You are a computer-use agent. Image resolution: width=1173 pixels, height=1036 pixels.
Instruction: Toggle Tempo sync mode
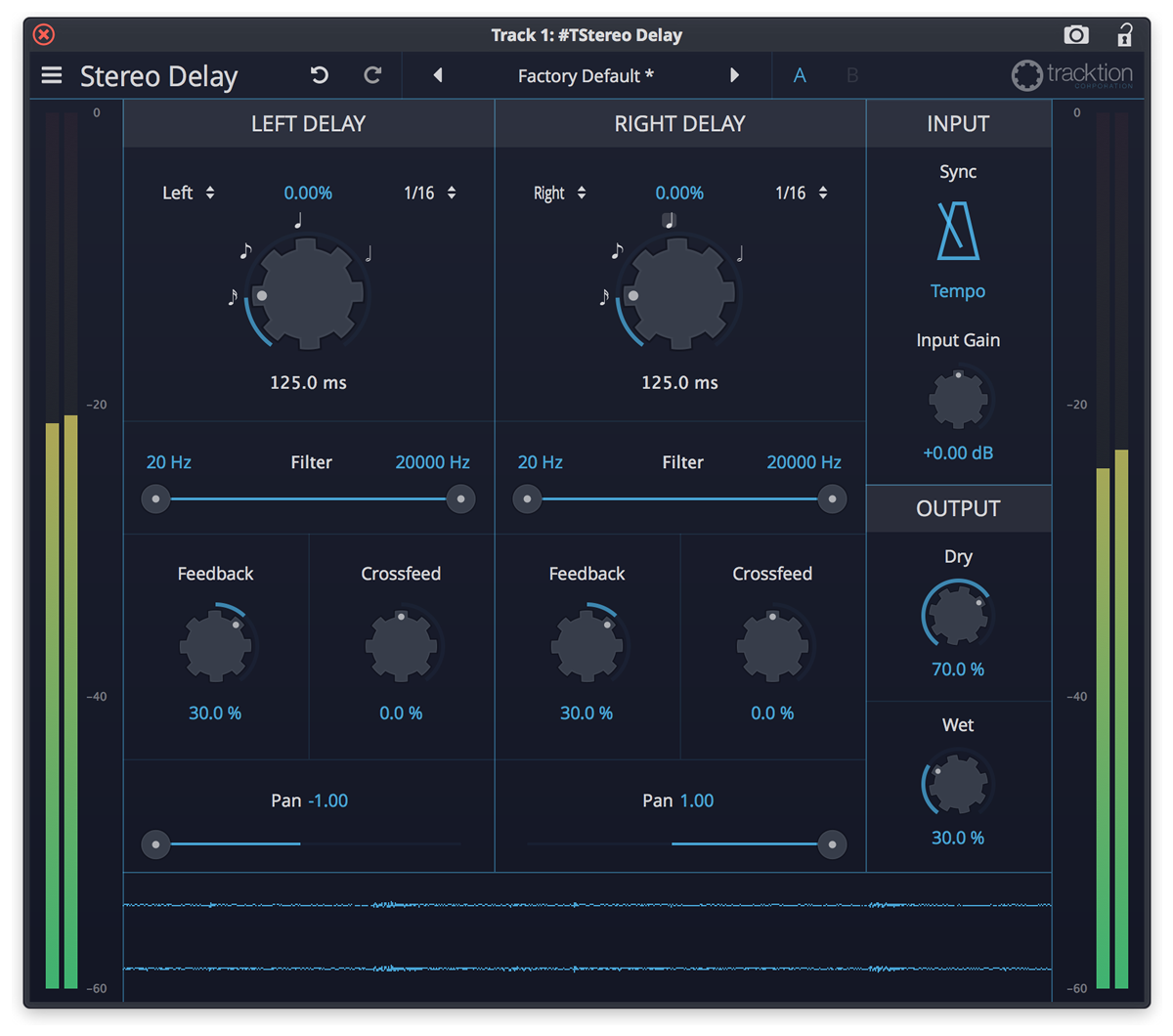click(958, 290)
